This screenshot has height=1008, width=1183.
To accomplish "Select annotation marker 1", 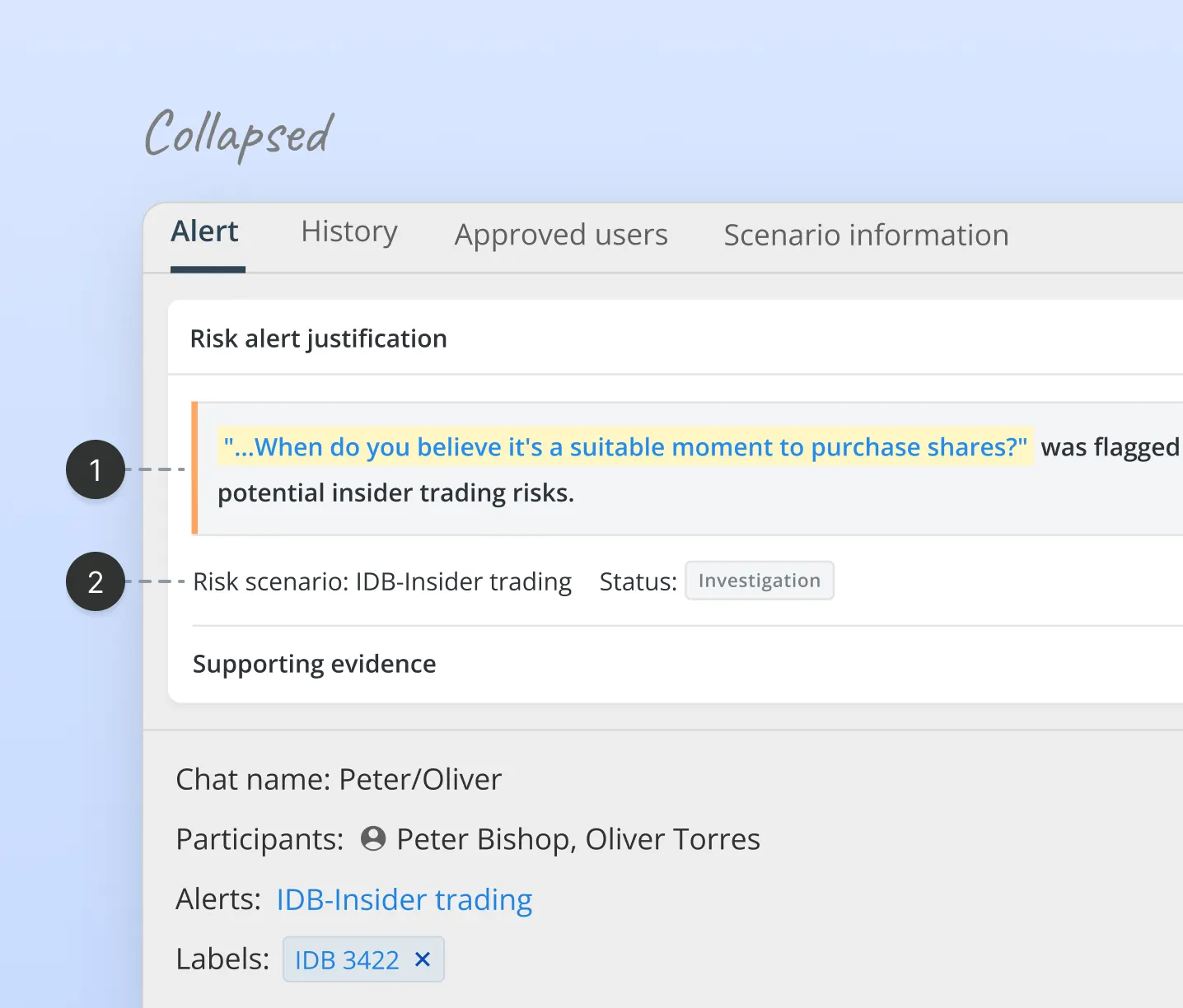I will (x=95, y=469).
